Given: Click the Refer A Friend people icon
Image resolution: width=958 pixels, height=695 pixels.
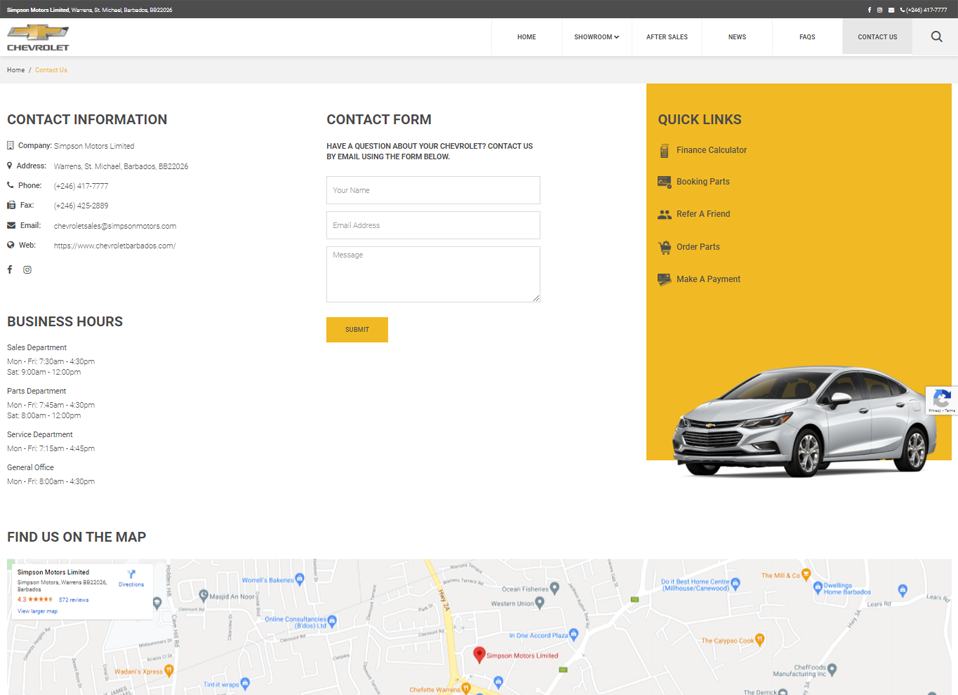Looking at the screenshot, I should tap(664, 214).
